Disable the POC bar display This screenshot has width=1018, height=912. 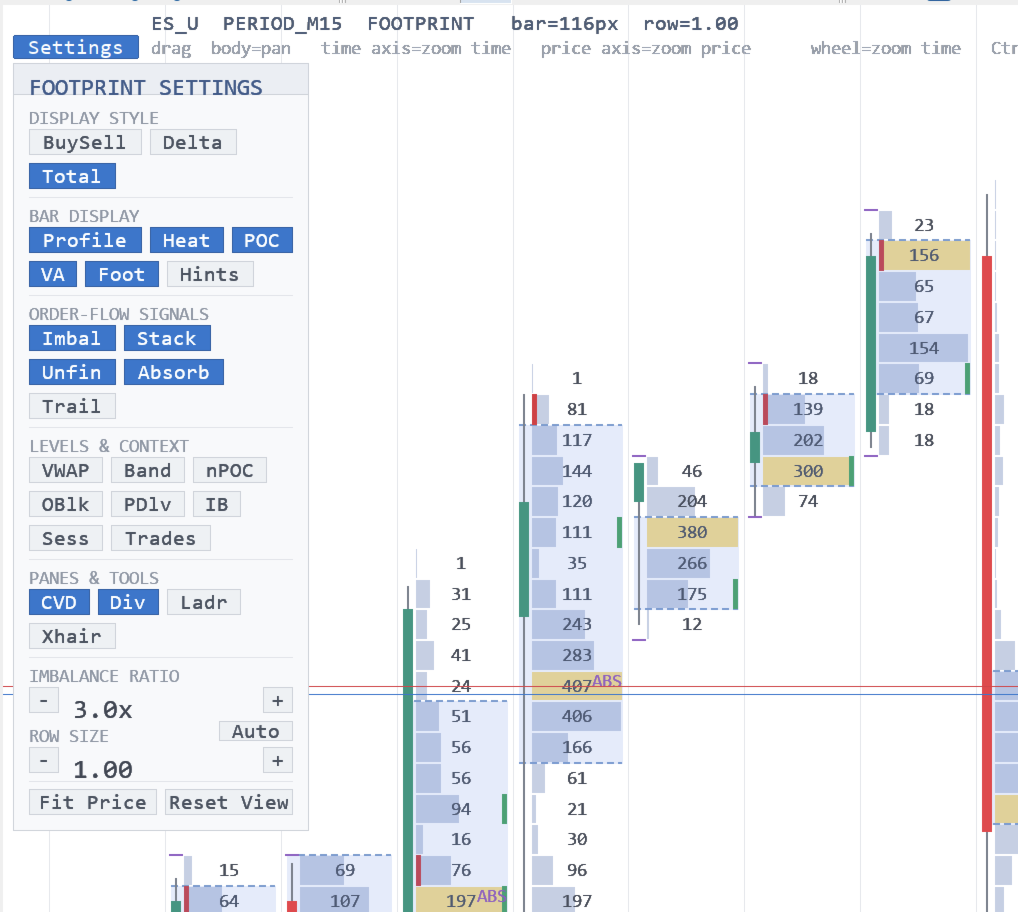262,240
